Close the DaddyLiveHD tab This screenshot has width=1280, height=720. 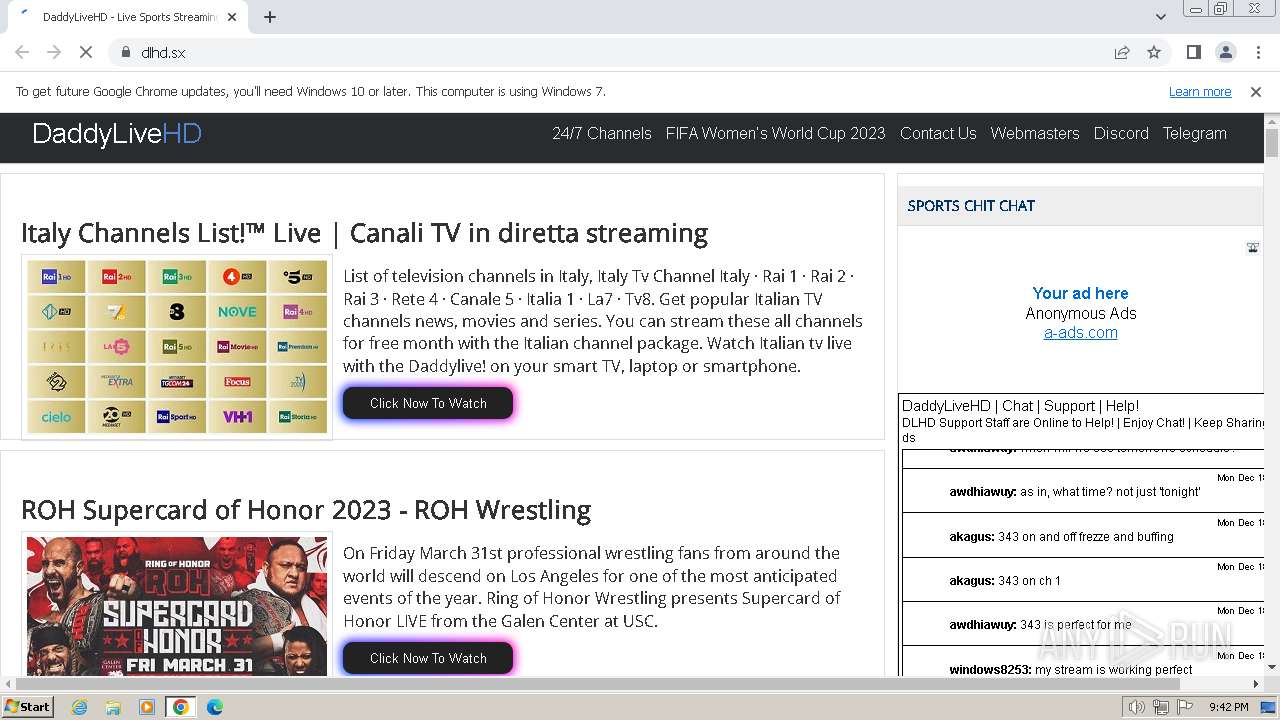click(x=232, y=17)
